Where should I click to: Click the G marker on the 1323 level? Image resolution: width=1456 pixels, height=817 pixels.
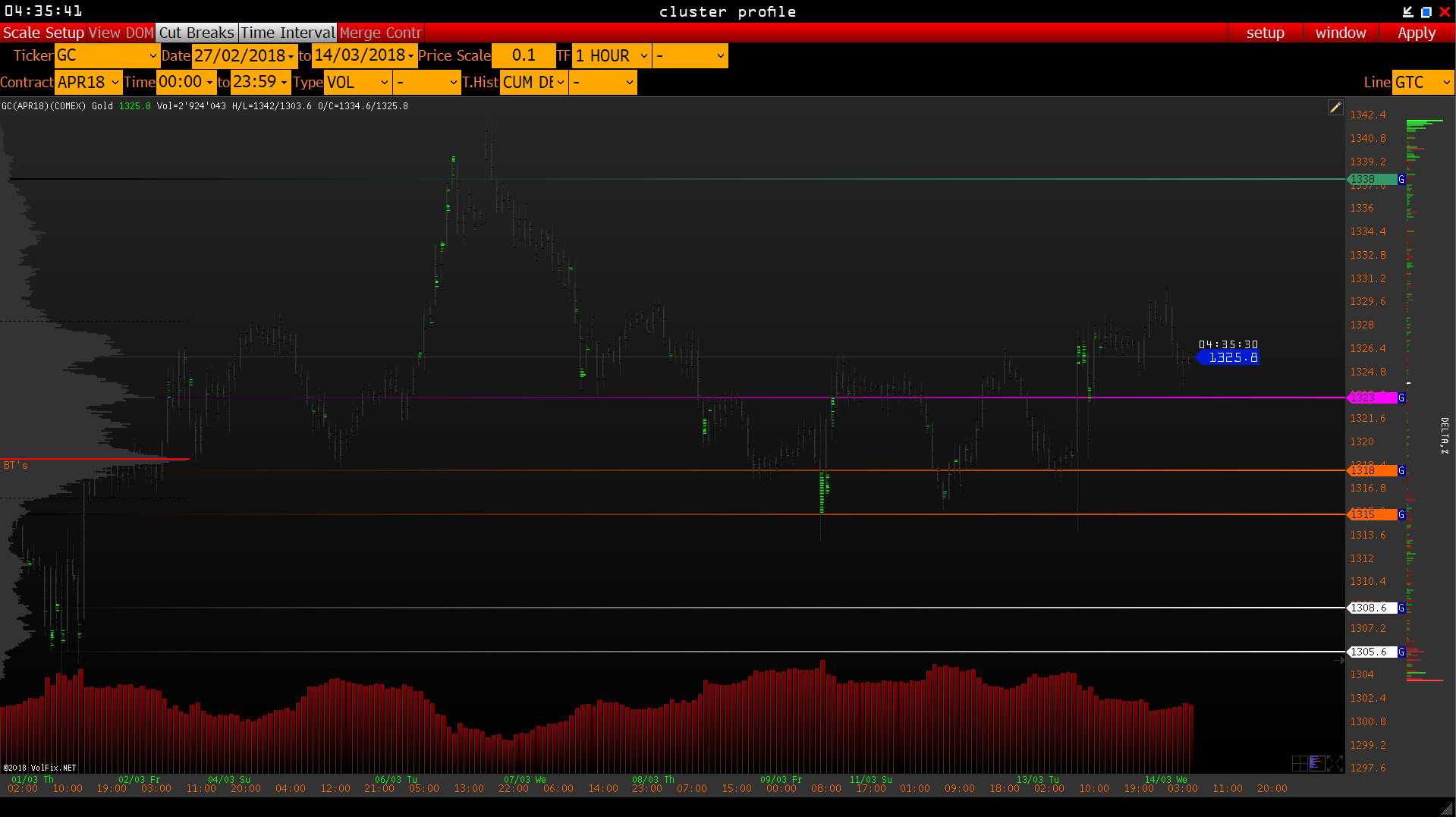tap(1401, 398)
